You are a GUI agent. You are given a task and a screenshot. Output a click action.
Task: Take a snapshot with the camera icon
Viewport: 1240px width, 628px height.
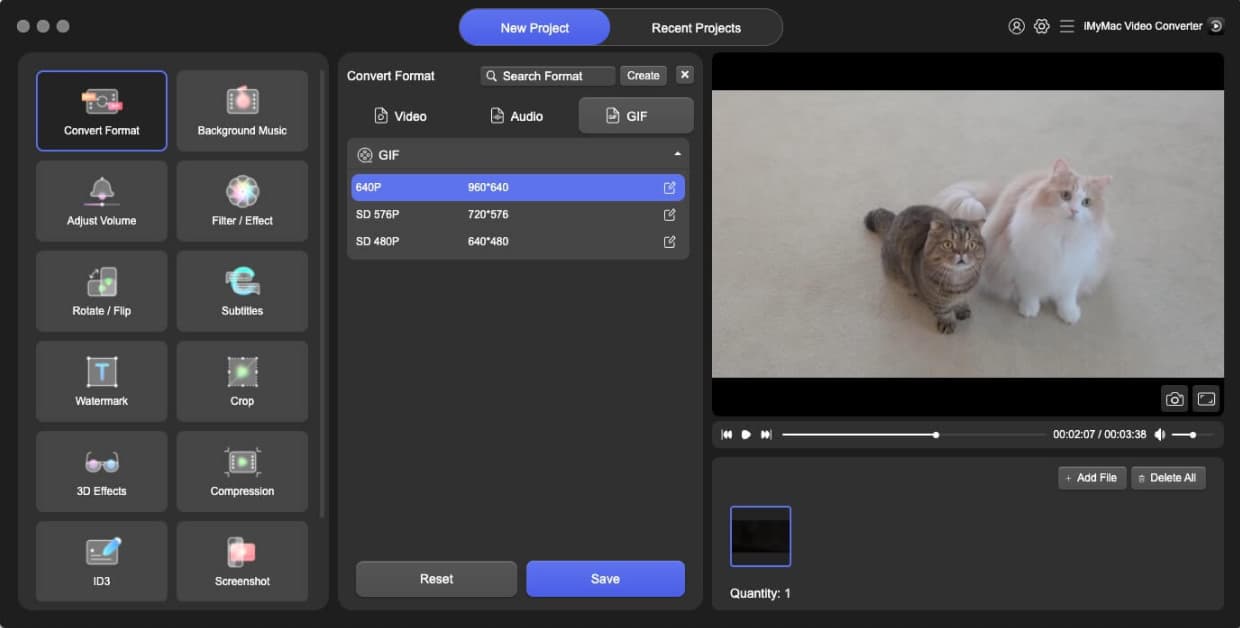point(1175,399)
